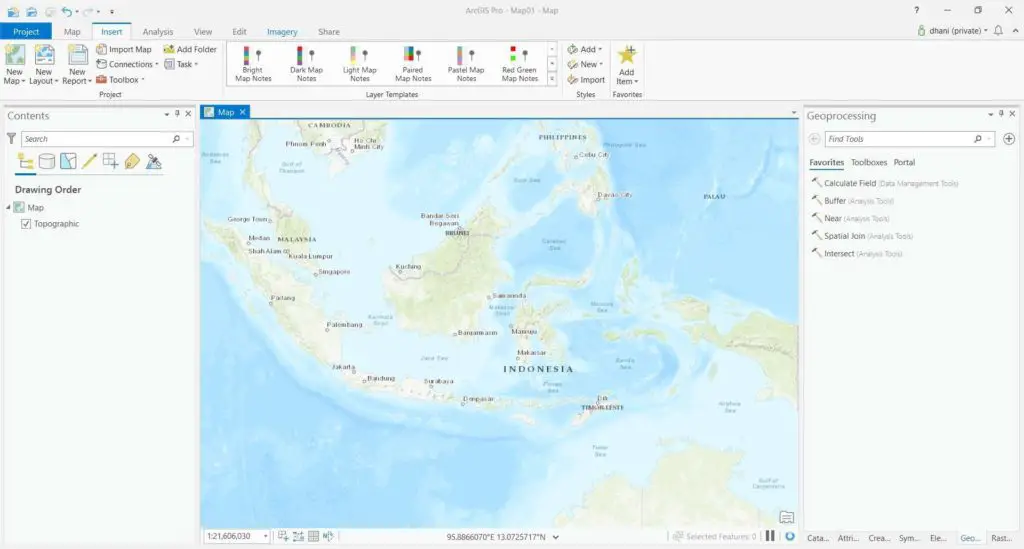Click the Geoprocessing plus menu button
The height and width of the screenshot is (549, 1024).
coord(1009,138)
